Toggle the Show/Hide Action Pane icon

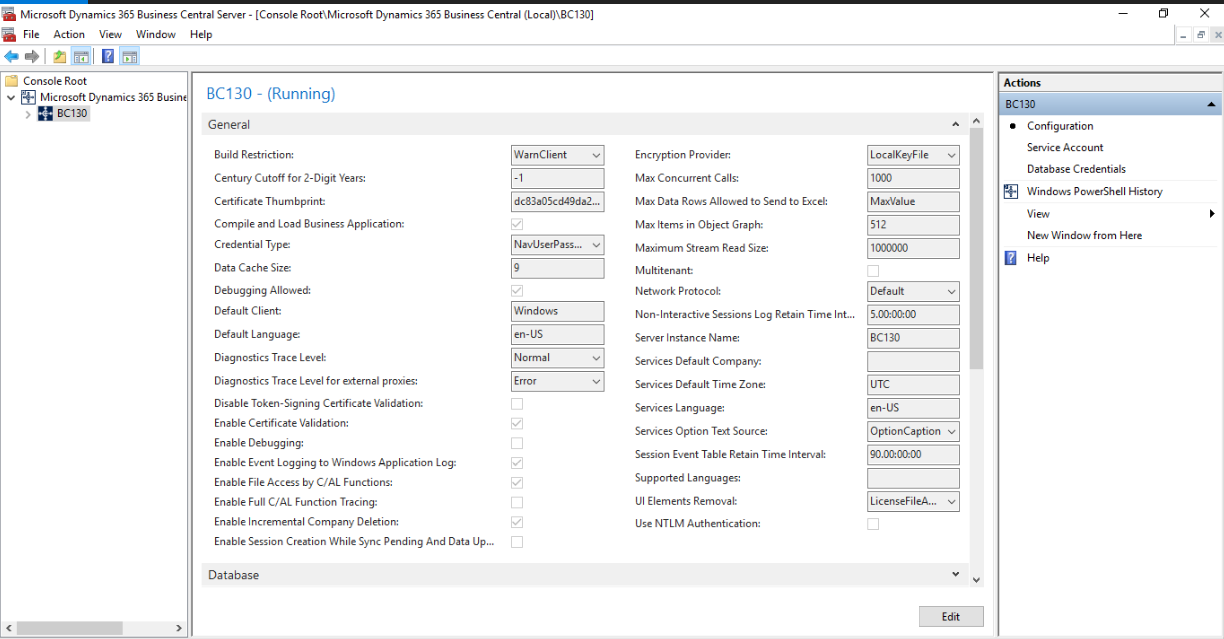click(130, 57)
